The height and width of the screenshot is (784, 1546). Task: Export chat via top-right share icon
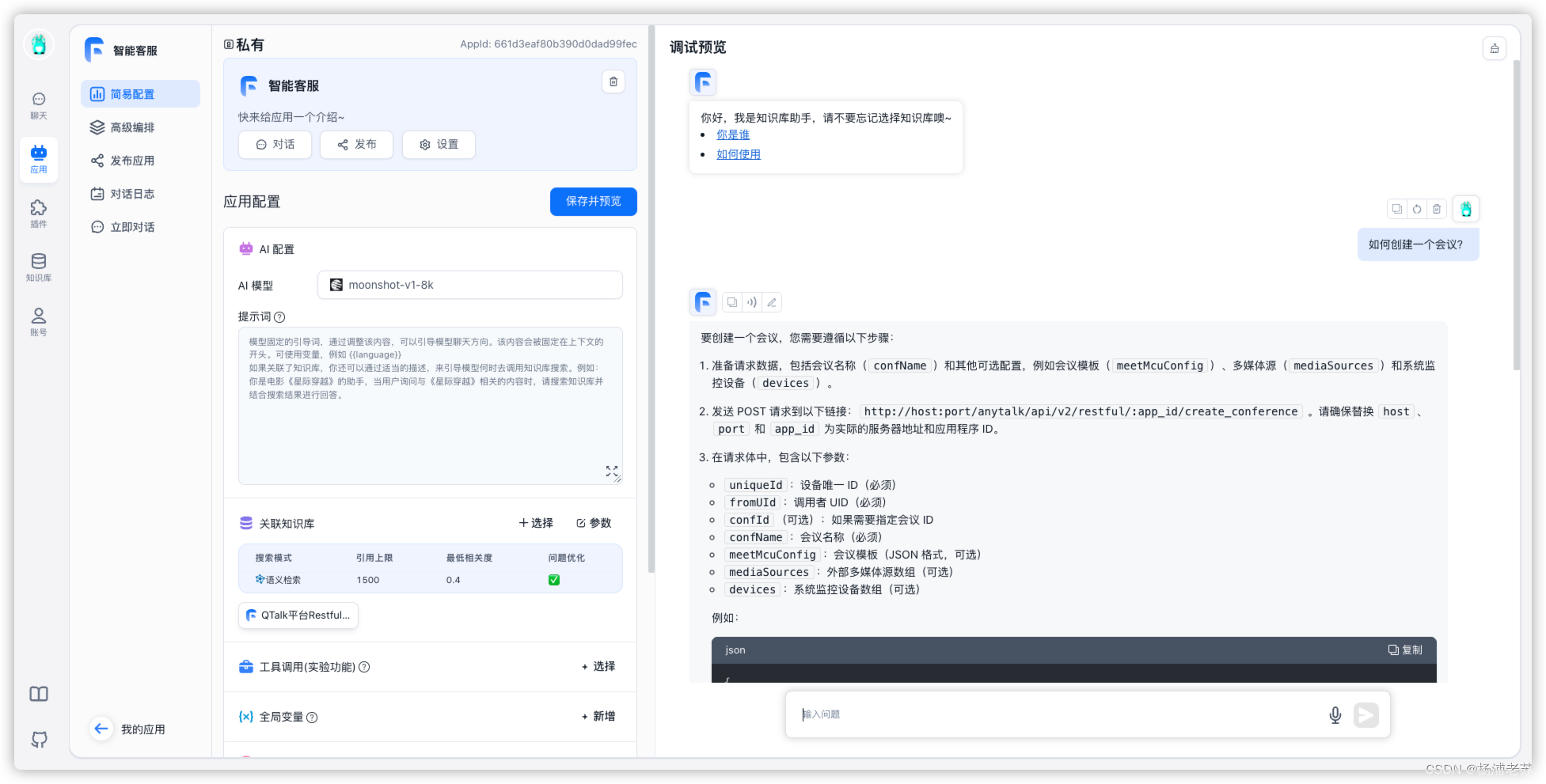pyautogui.click(x=1495, y=47)
